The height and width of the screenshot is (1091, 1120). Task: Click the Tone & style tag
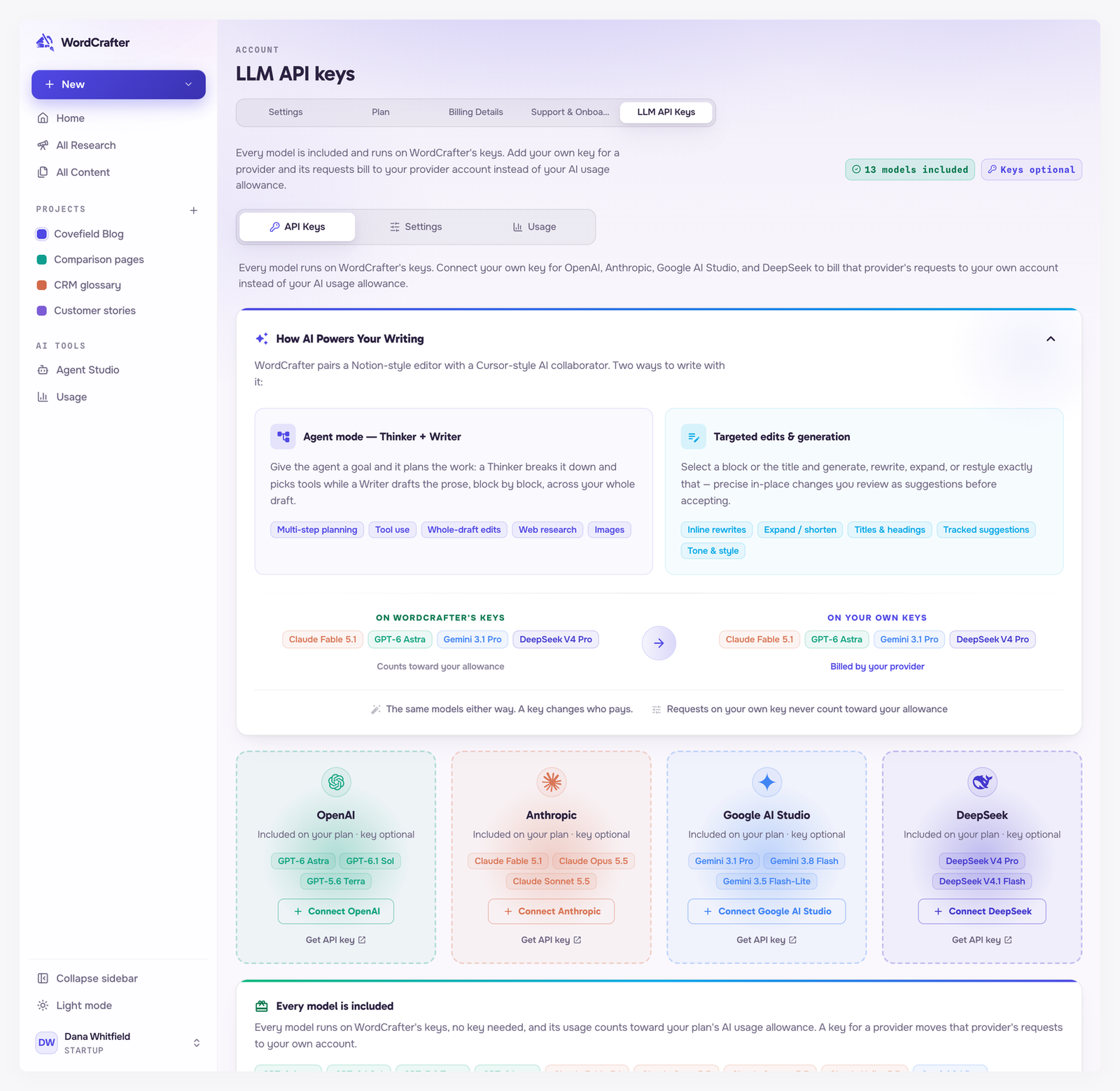(713, 550)
